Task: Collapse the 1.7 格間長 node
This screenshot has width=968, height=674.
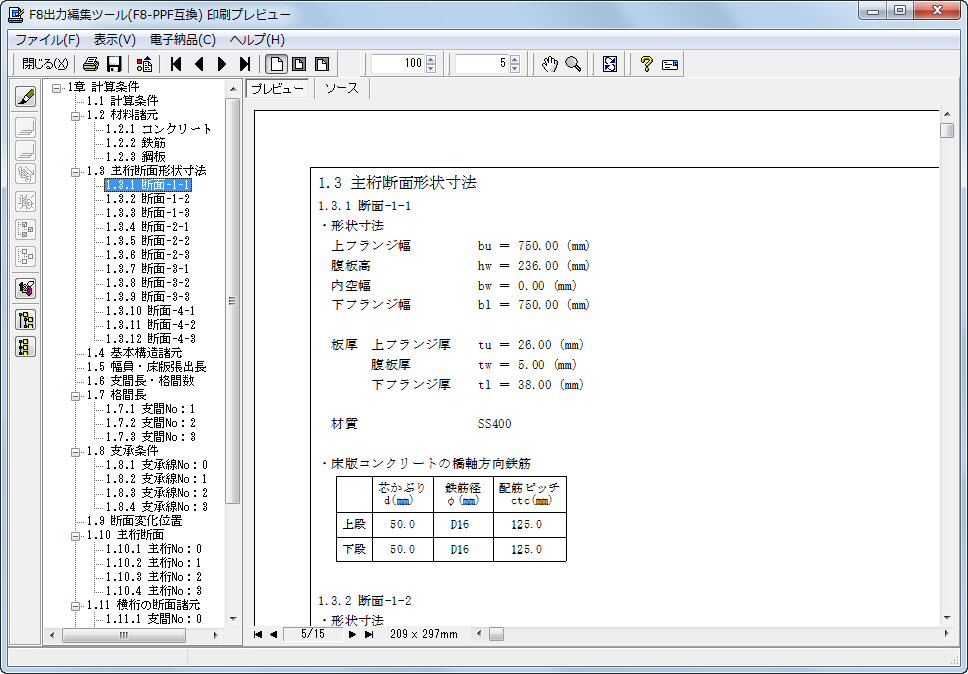Action: pos(76,396)
